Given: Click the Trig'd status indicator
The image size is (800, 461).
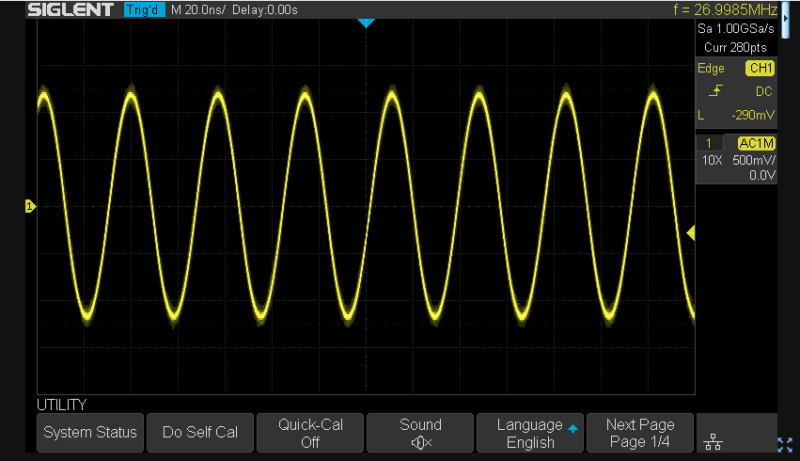Looking at the screenshot, I should tap(145, 10).
